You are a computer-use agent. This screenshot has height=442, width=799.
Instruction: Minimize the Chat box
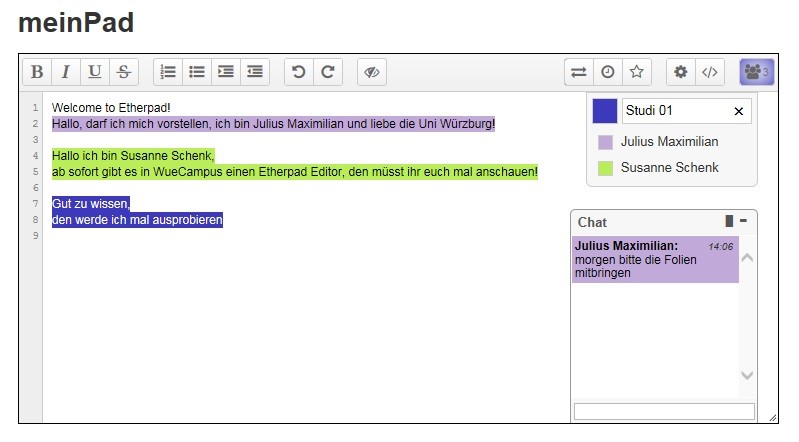point(743,220)
